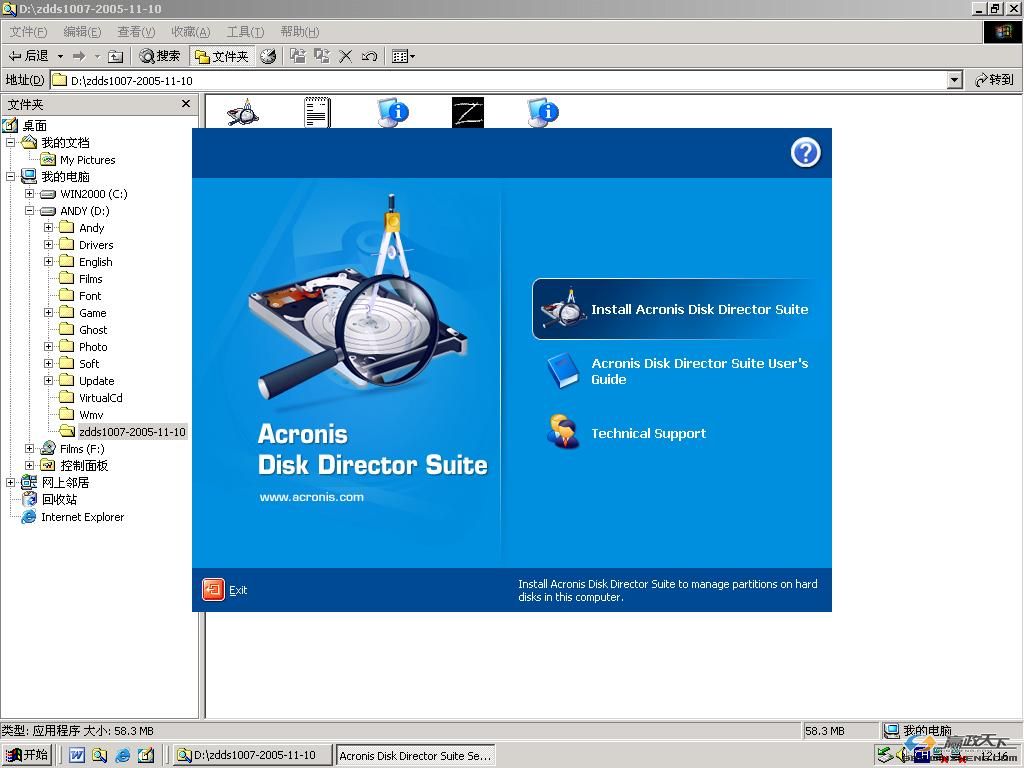1024x768 pixels.
Task: Select the Acronis setup file icon
Action: click(x=243, y=112)
